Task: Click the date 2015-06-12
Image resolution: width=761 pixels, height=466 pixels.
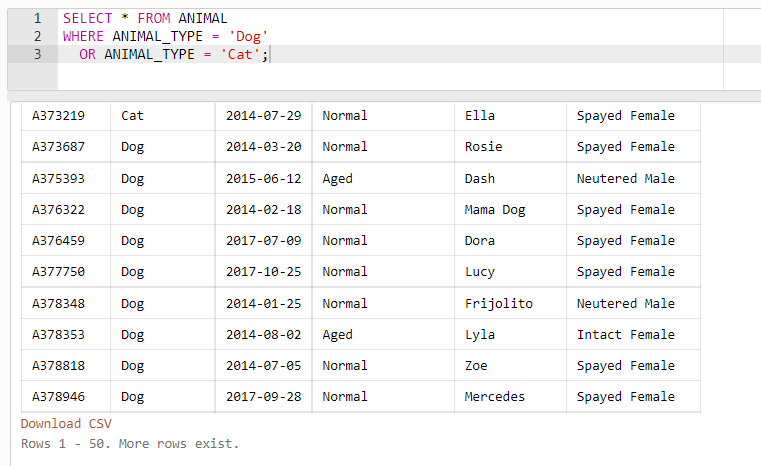Action: coord(264,179)
